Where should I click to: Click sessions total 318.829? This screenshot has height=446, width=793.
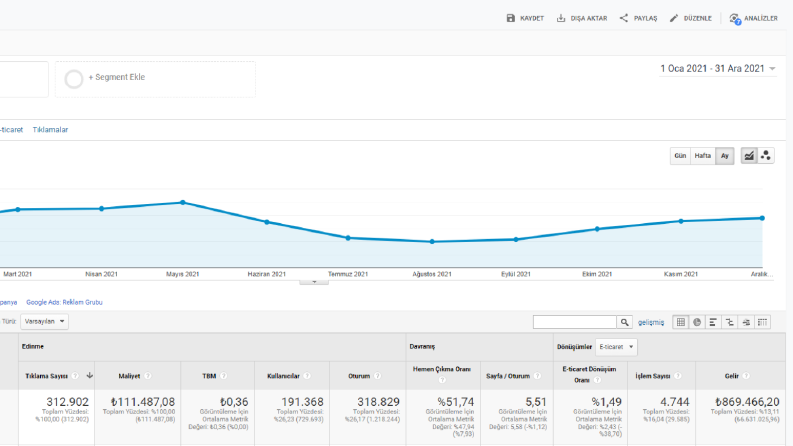point(378,402)
